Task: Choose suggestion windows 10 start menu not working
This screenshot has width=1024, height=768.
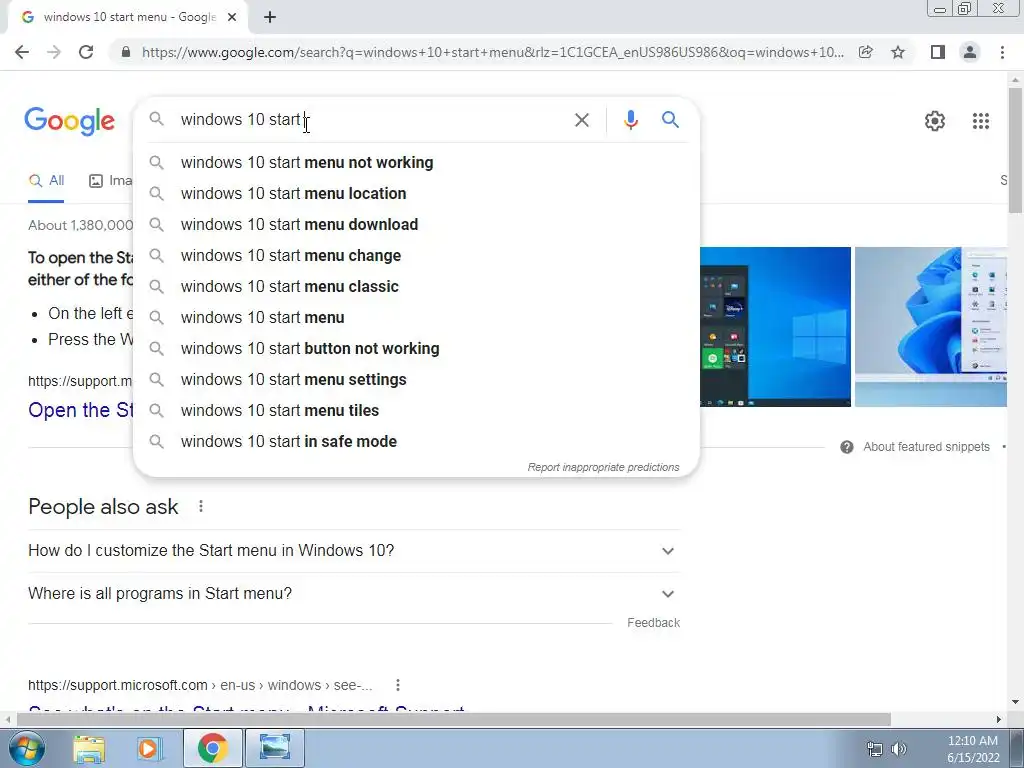Action: pos(416,163)
